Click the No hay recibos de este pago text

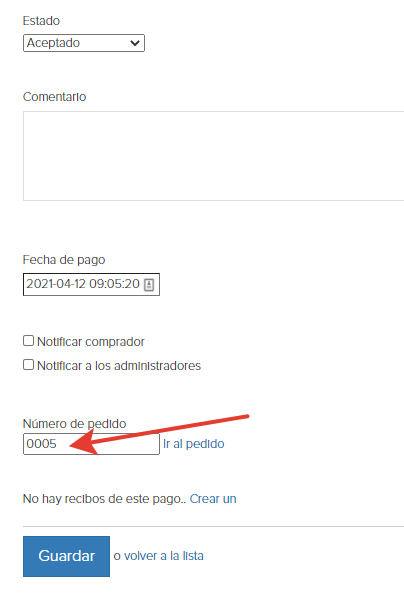104,499
